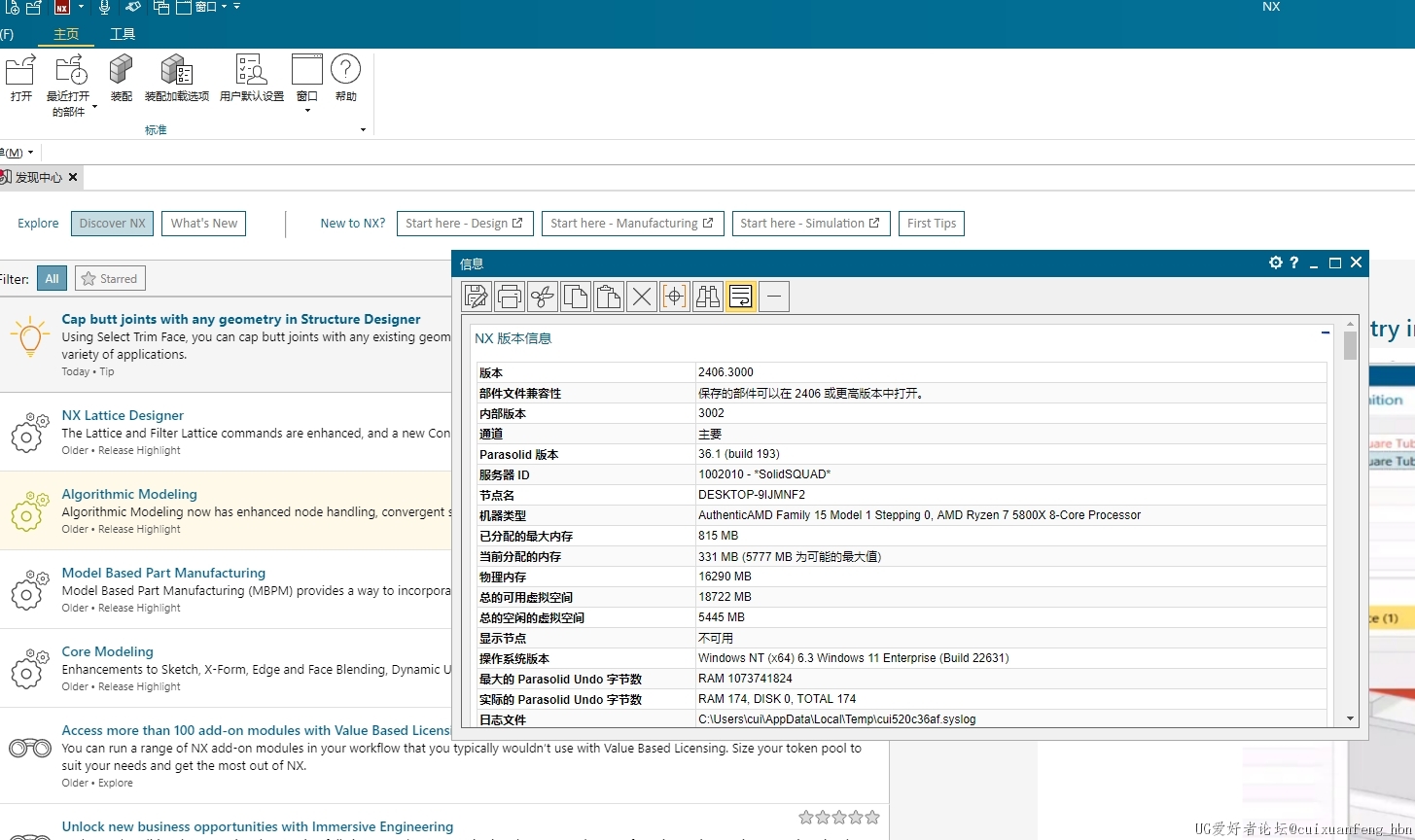Open 装配加载选项 assembly load options
This screenshot has width=1415, height=840.
(176, 78)
